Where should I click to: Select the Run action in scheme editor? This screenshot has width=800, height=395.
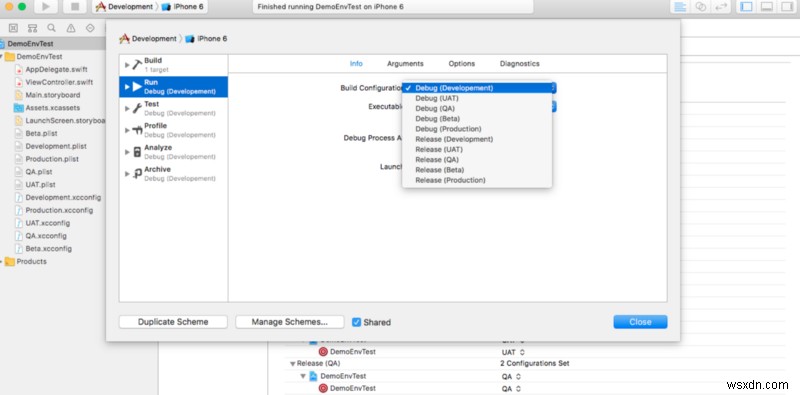click(173, 87)
